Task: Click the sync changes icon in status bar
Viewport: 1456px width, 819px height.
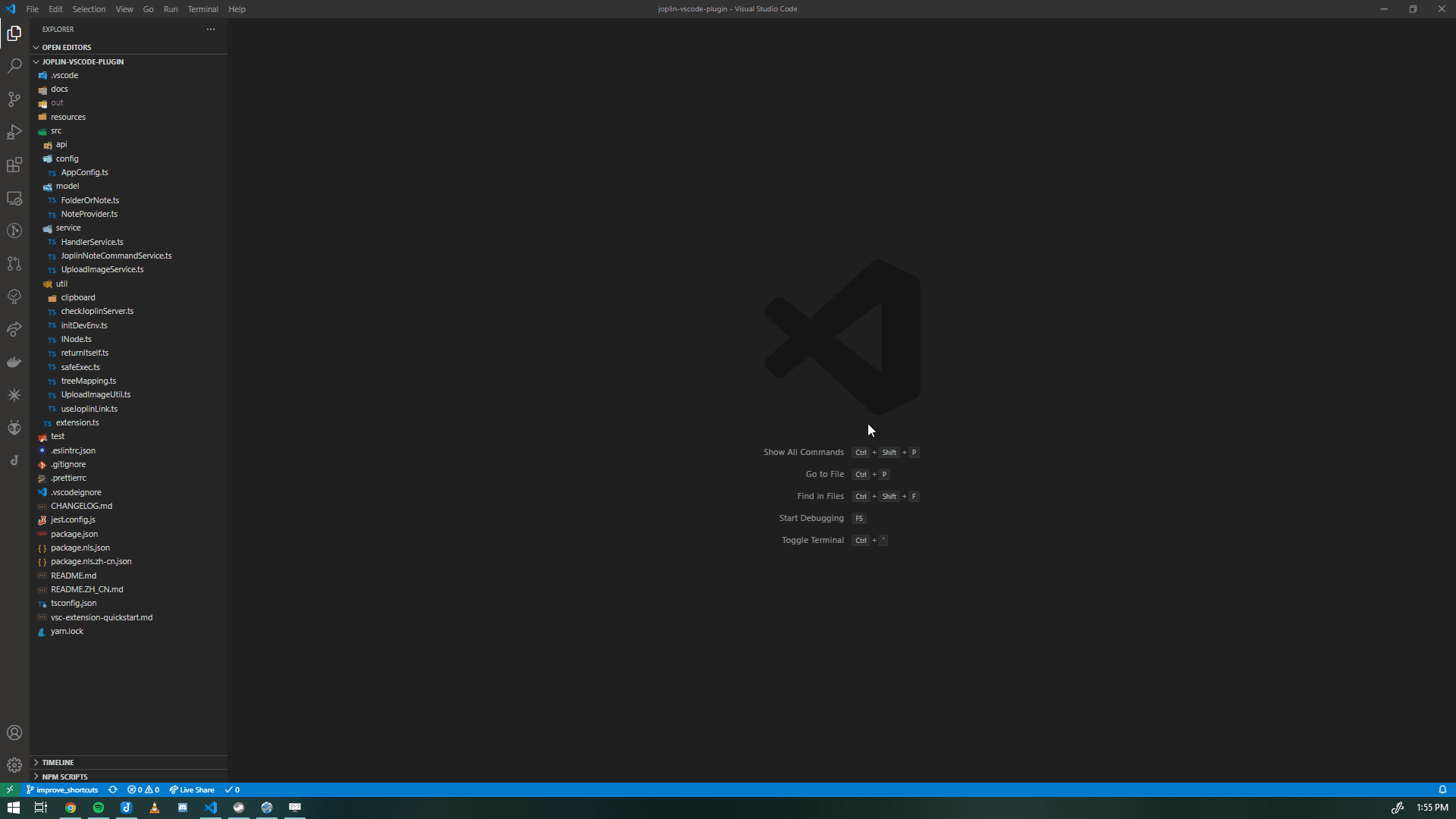Action: (x=112, y=789)
